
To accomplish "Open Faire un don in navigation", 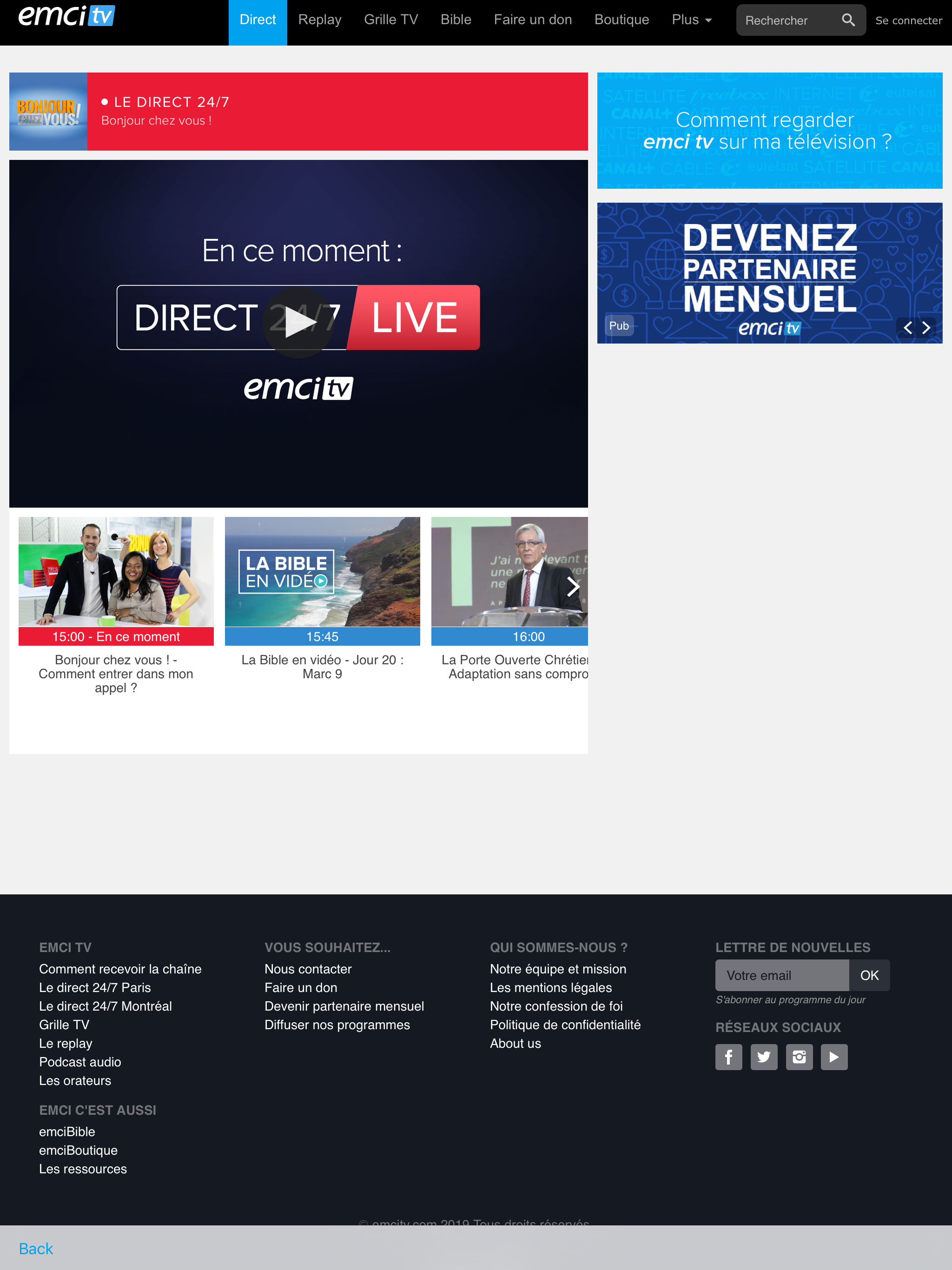I will 533,20.
